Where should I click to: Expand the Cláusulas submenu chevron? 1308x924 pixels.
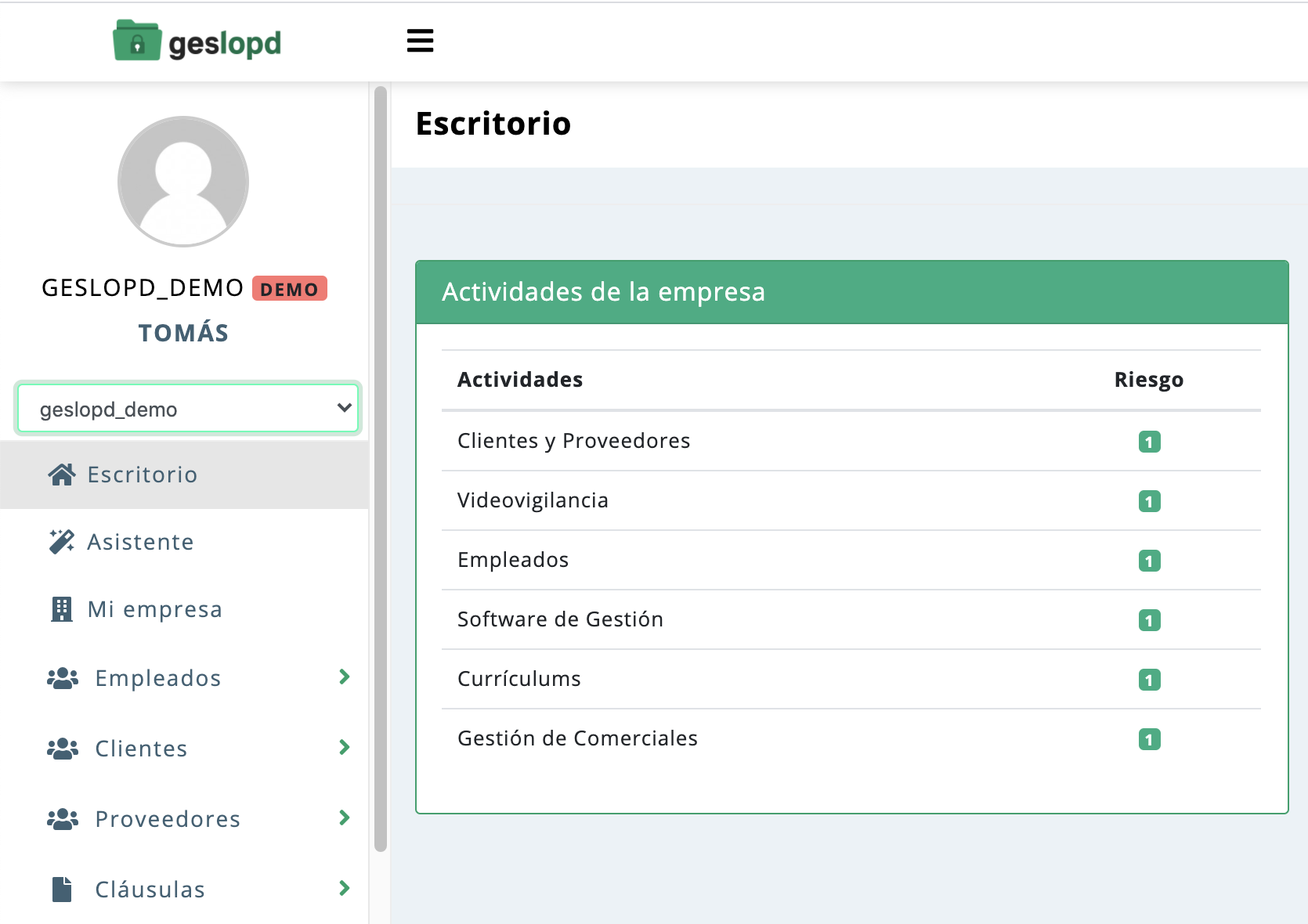coord(344,889)
